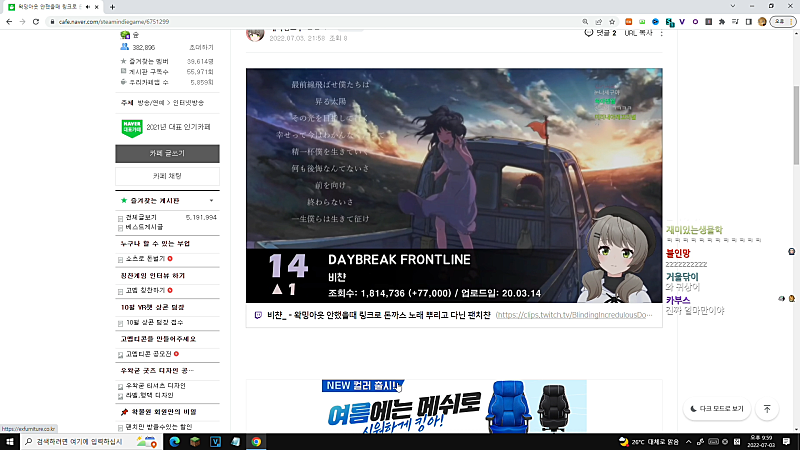Reload the current page

(x=36, y=22)
